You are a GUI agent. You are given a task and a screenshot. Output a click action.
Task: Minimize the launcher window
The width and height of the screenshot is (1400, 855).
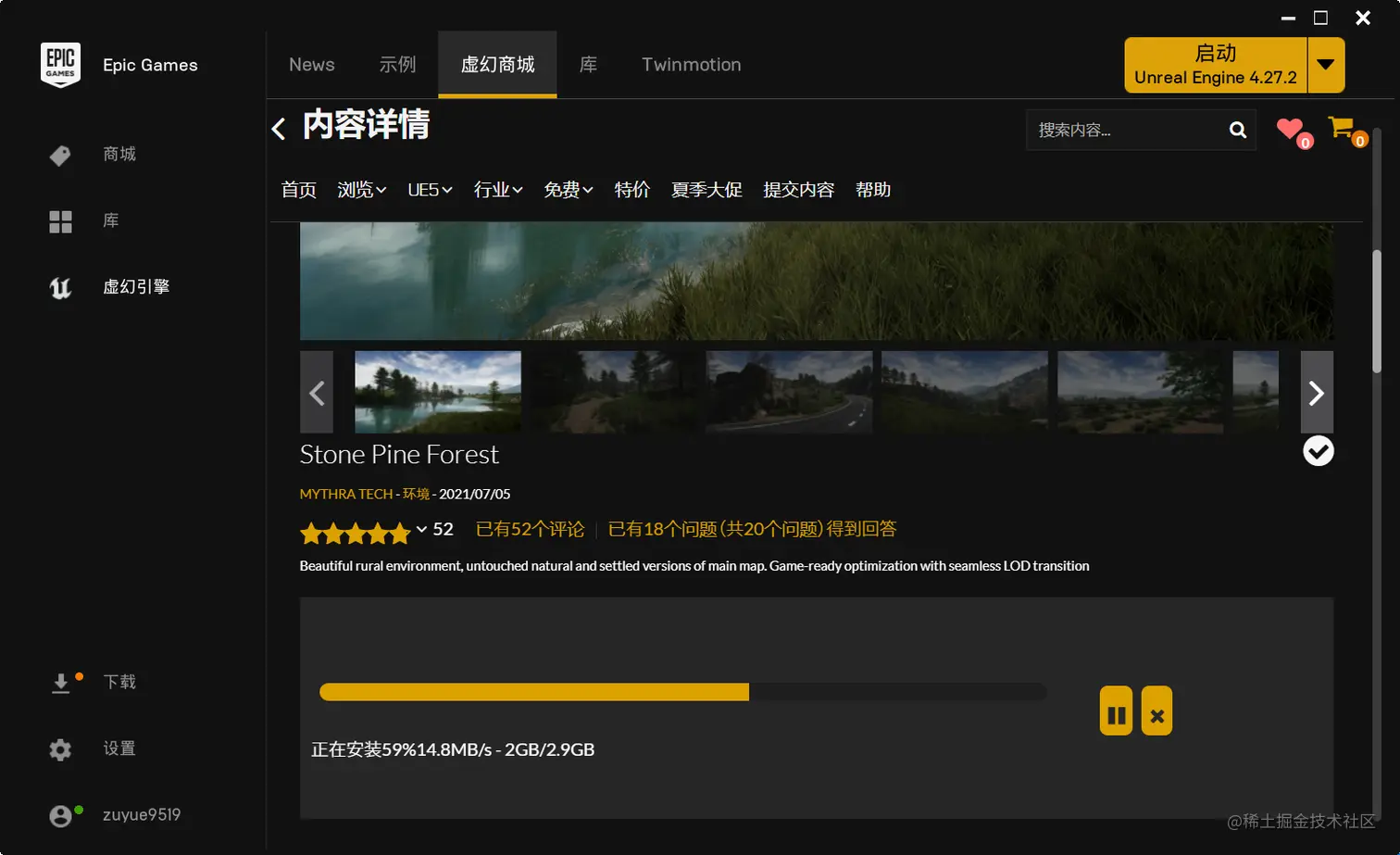(x=1288, y=19)
